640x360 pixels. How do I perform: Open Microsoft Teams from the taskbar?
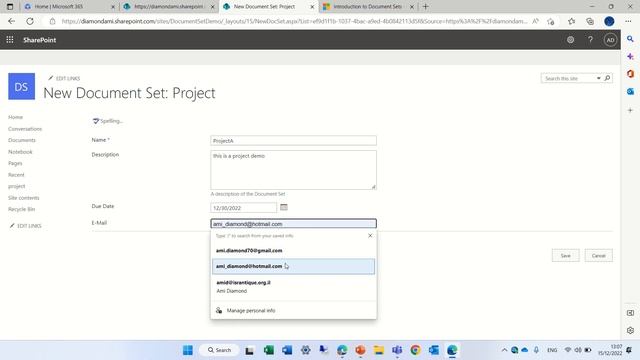397,350
